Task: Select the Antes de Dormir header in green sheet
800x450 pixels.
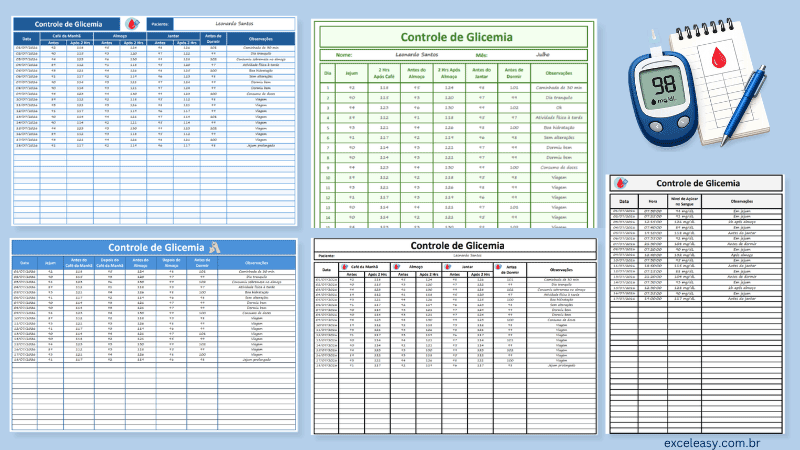Action: 513,73
